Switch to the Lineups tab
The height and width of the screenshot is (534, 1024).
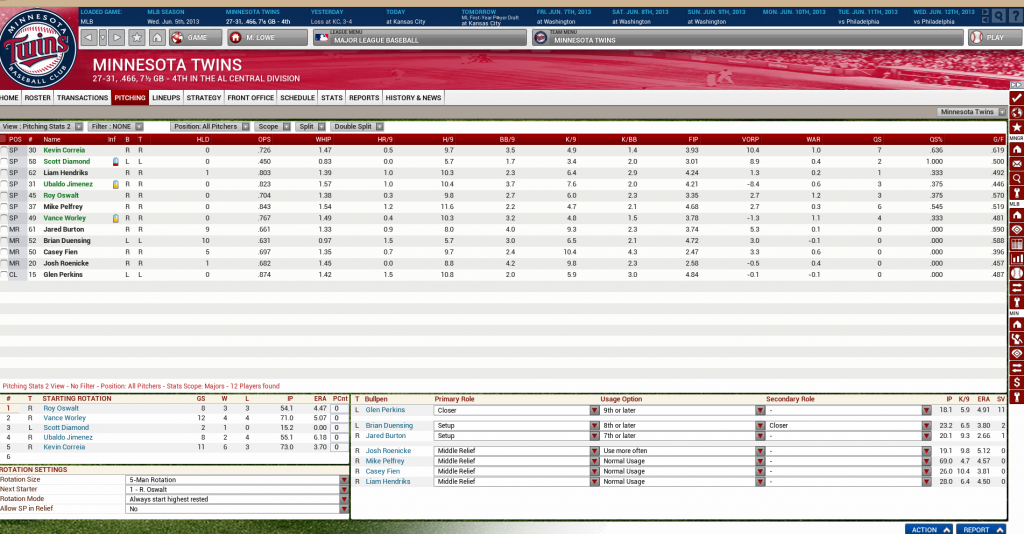[166, 98]
